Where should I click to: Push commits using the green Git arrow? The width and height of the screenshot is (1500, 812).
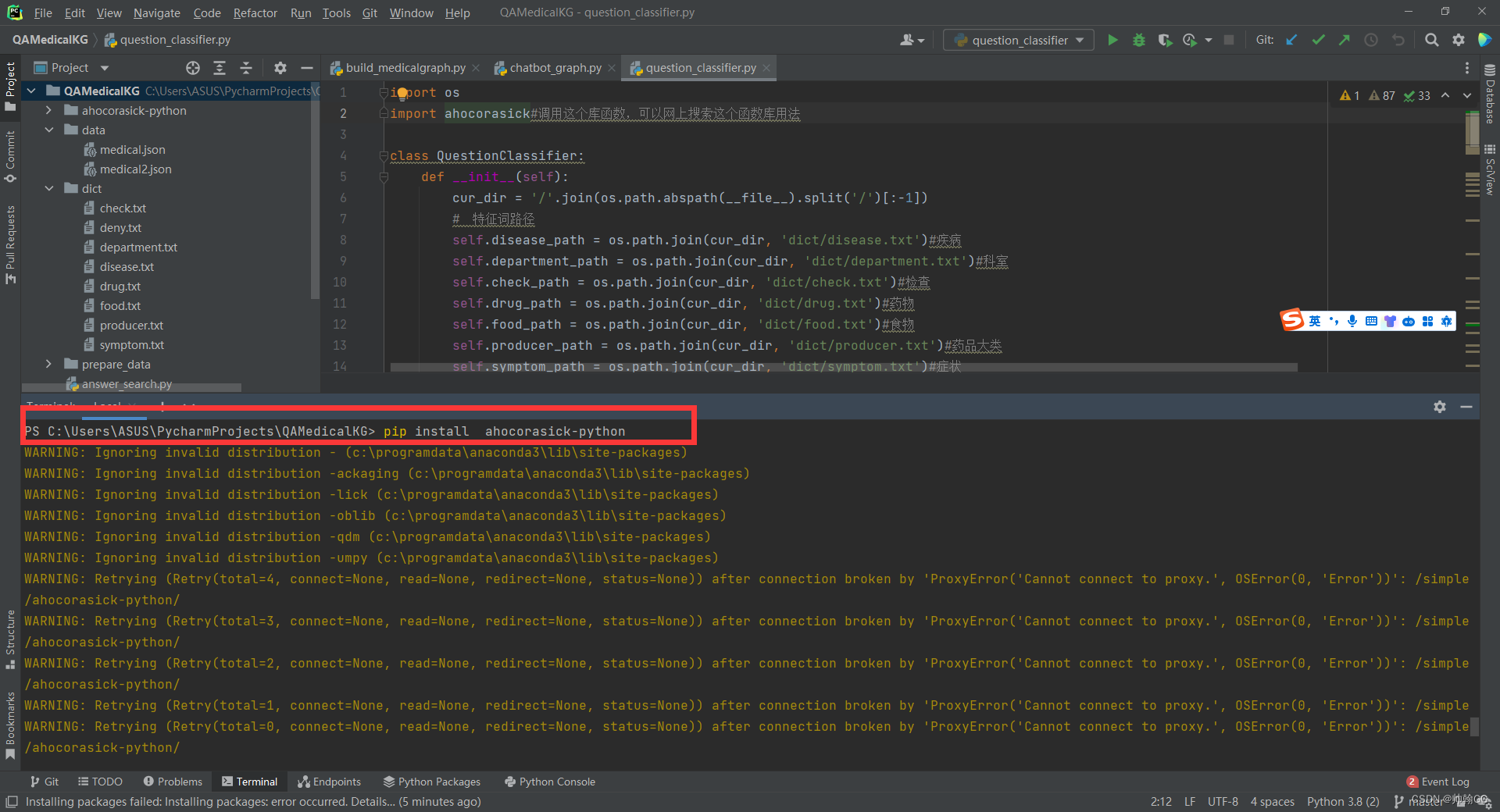(1345, 40)
